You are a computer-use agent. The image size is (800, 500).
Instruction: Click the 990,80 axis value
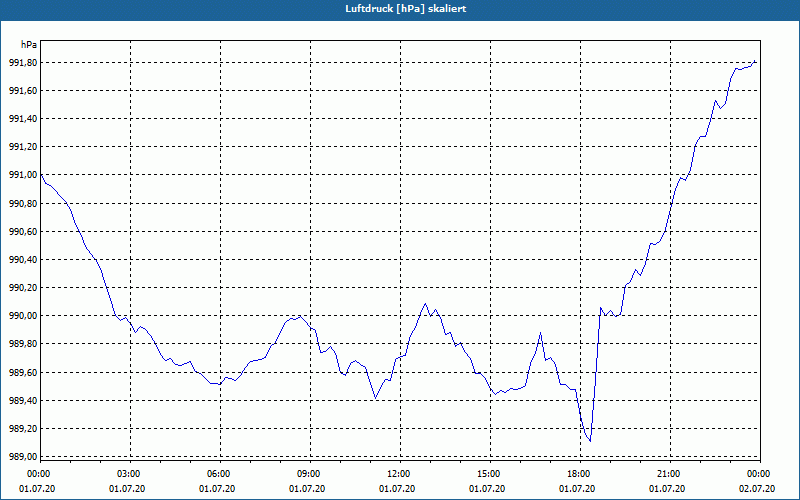23,204
